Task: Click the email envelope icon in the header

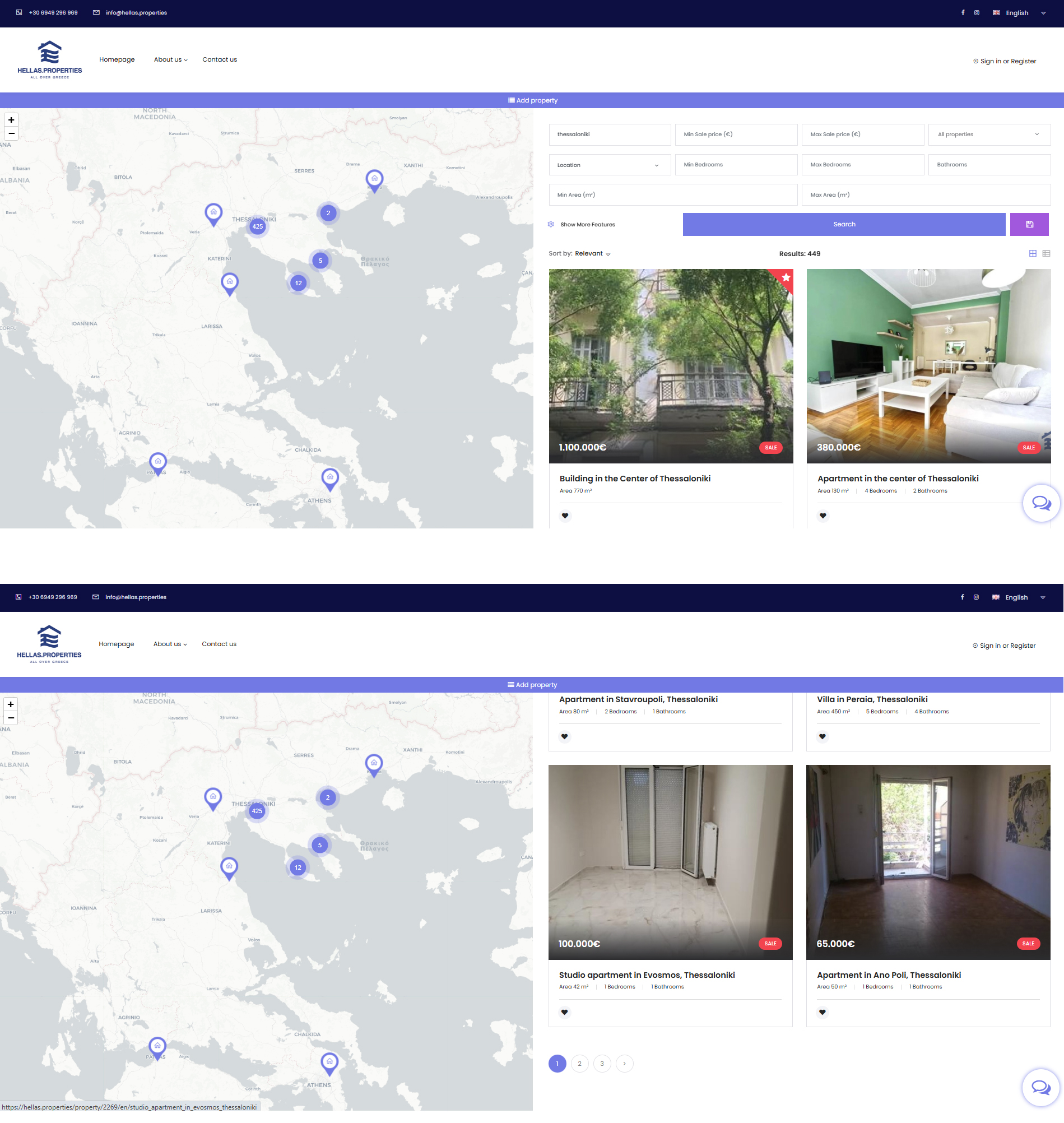Action: pyautogui.click(x=96, y=12)
